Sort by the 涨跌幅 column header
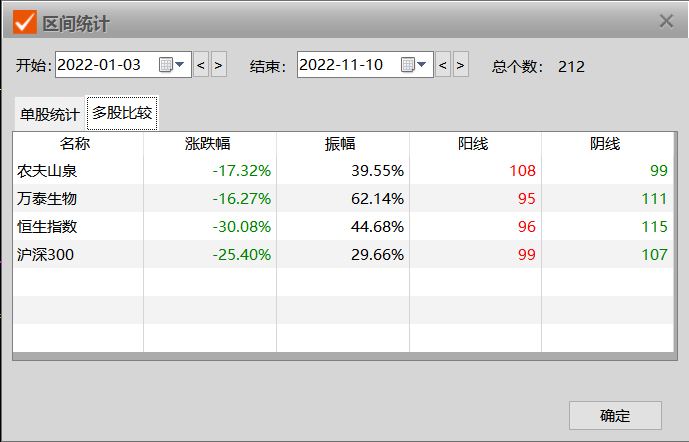 [209, 144]
